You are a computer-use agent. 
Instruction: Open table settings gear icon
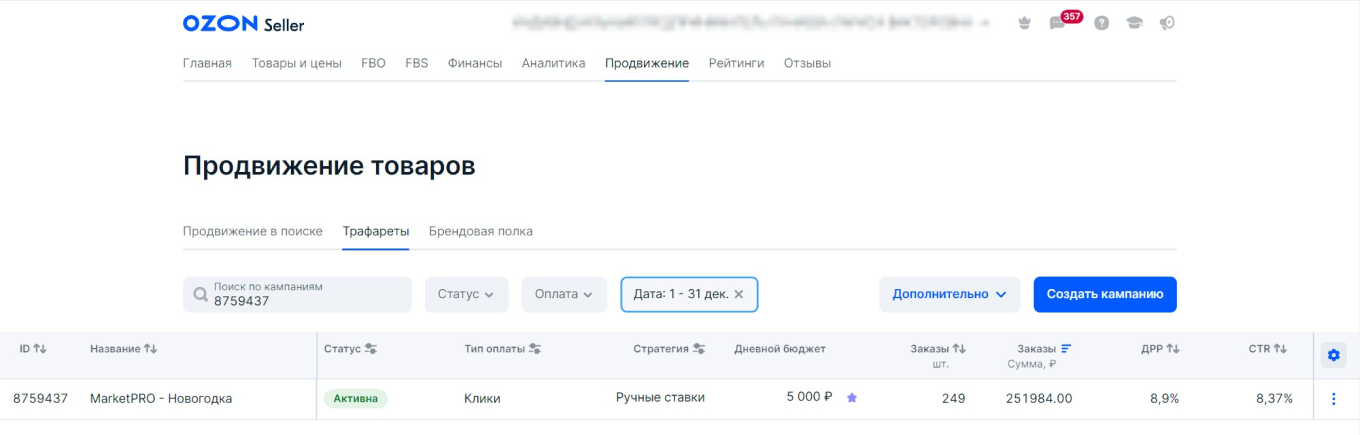click(x=1333, y=354)
